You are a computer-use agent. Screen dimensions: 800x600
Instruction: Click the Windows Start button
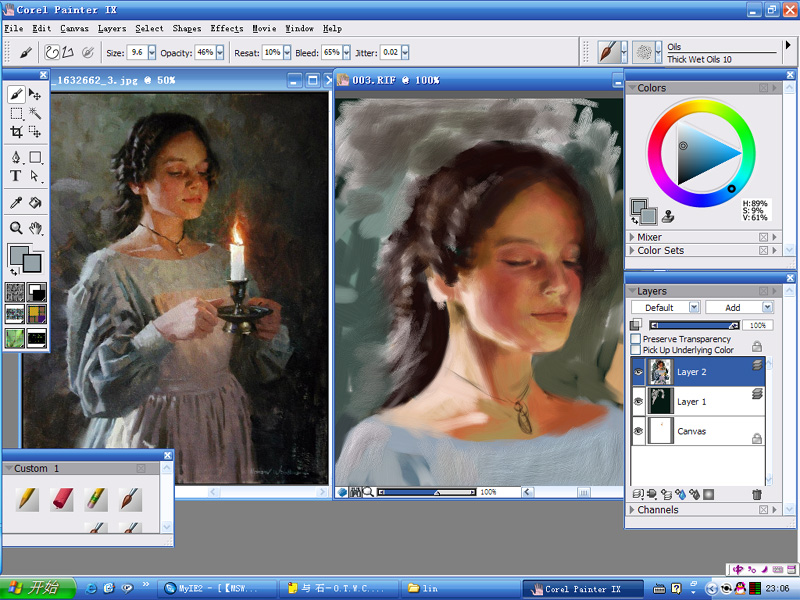tap(38, 588)
